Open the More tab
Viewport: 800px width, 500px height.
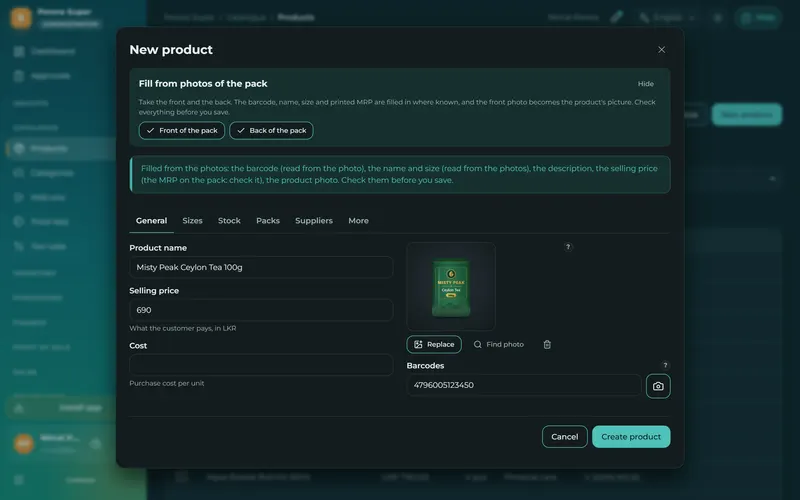pos(358,221)
